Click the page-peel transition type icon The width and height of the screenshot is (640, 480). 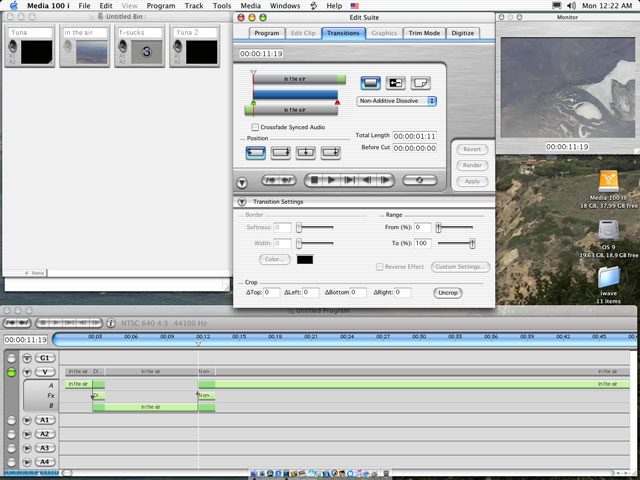(420, 83)
